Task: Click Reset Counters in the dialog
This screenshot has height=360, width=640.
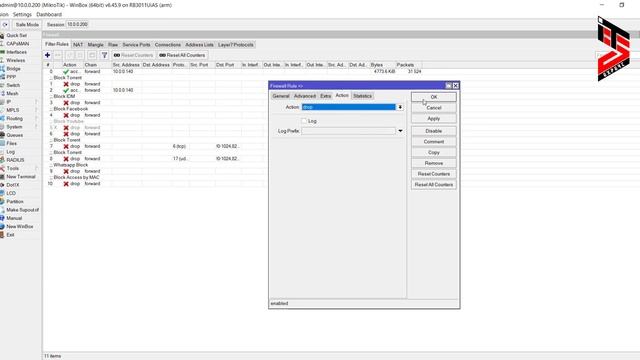Action: pyautogui.click(x=433, y=174)
